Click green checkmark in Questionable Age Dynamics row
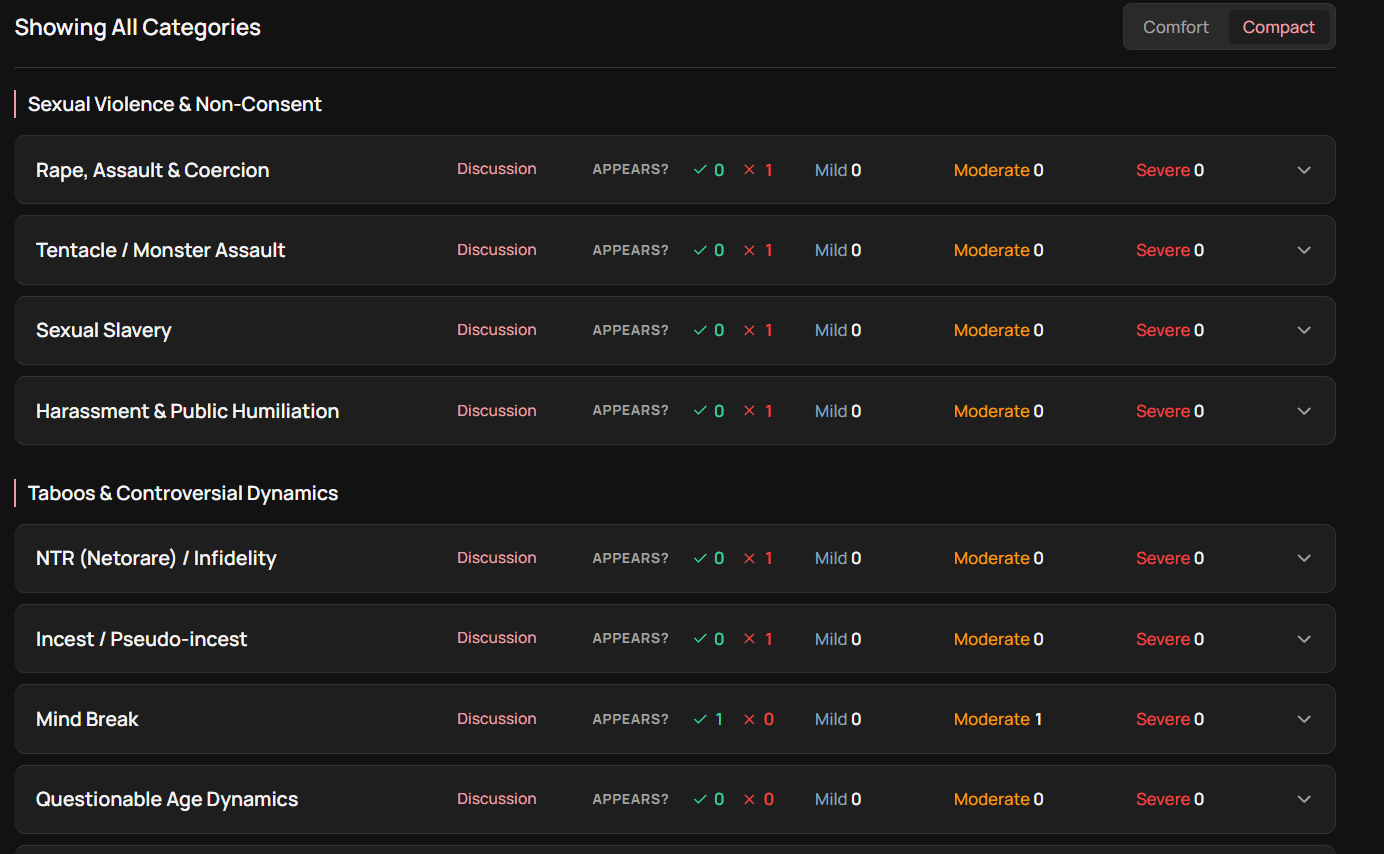1384x854 pixels. point(700,799)
